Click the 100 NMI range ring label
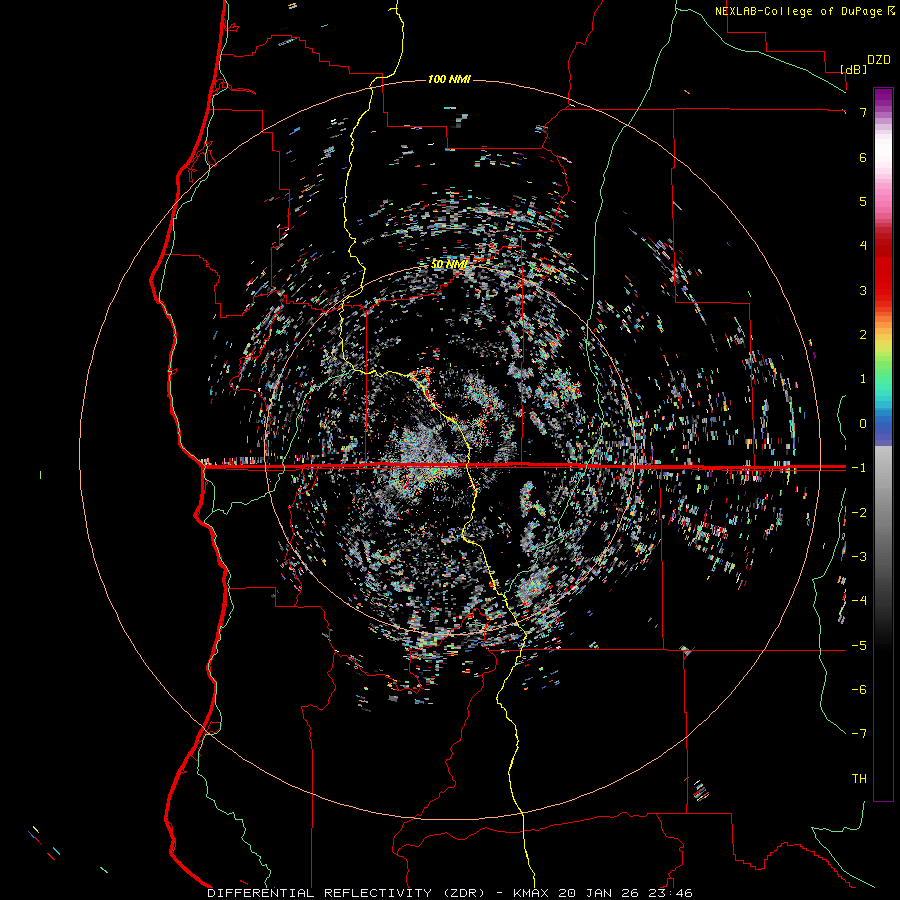Image resolution: width=900 pixels, height=900 pixels. coord(449,79)
